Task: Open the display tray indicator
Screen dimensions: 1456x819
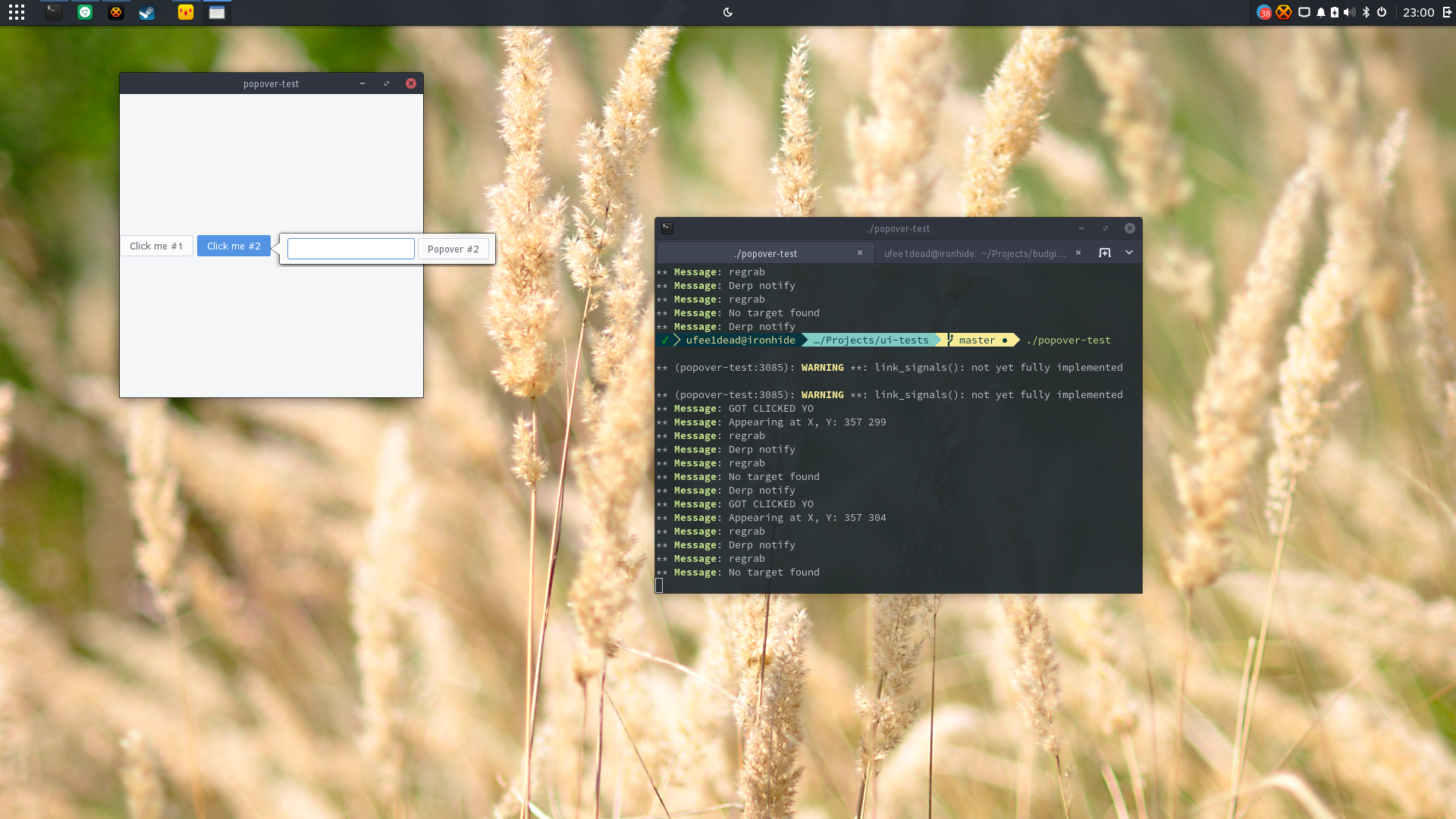Action: click(1304, 12)
